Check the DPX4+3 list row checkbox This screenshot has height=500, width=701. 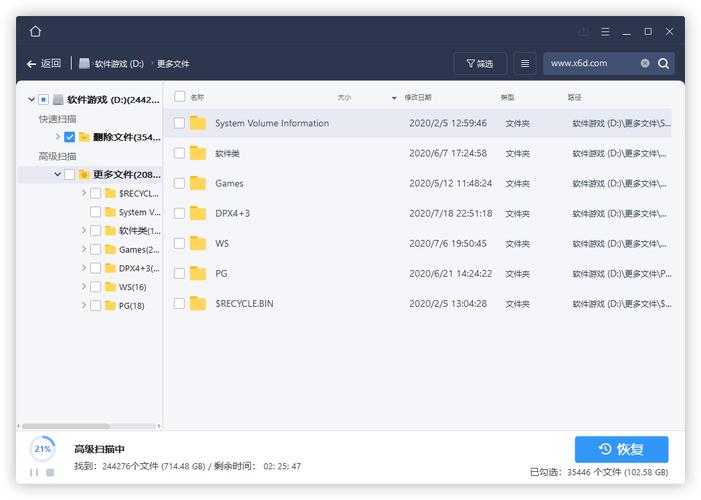tap(179, 213)
